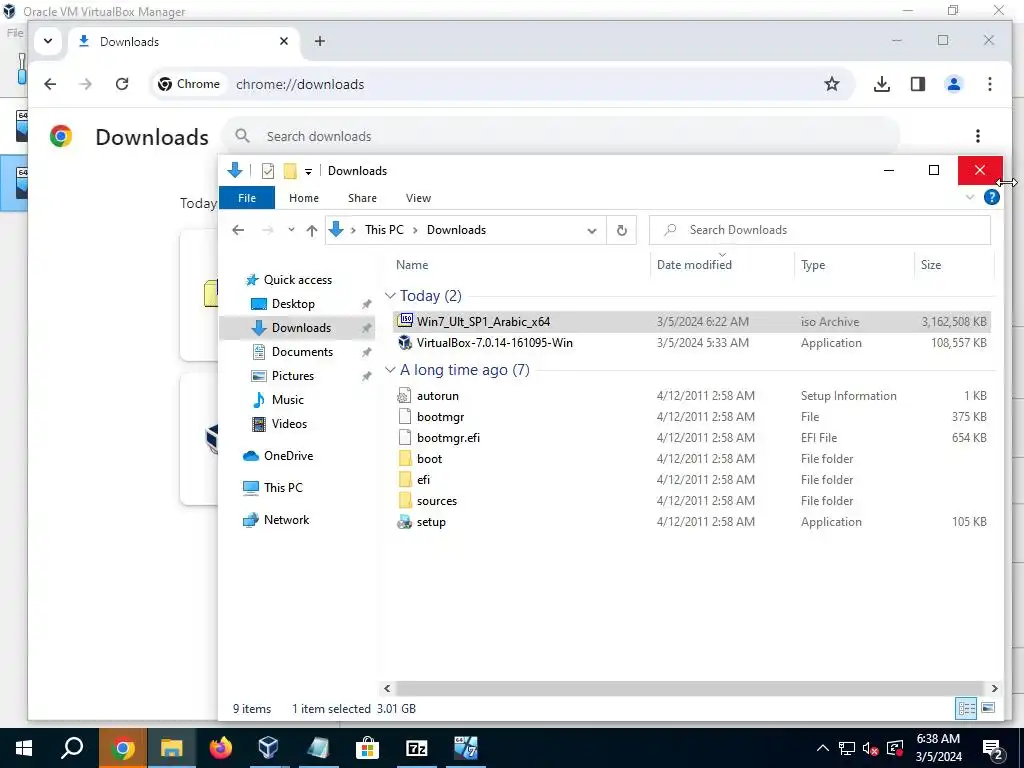Select Win7_Ult_SP1_Arabic_x64 iso file
Screen dimensions: 1024x768
coord(692,321)
